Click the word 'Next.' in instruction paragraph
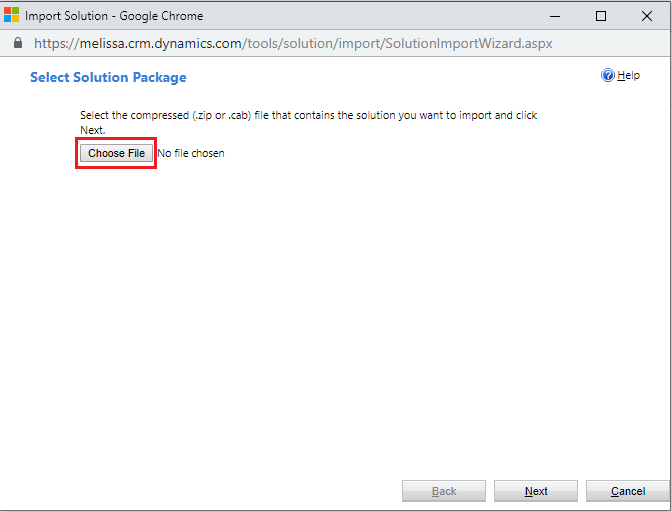Image resolution: width=672 pixels, height=512 pixels. click(92, 130)
